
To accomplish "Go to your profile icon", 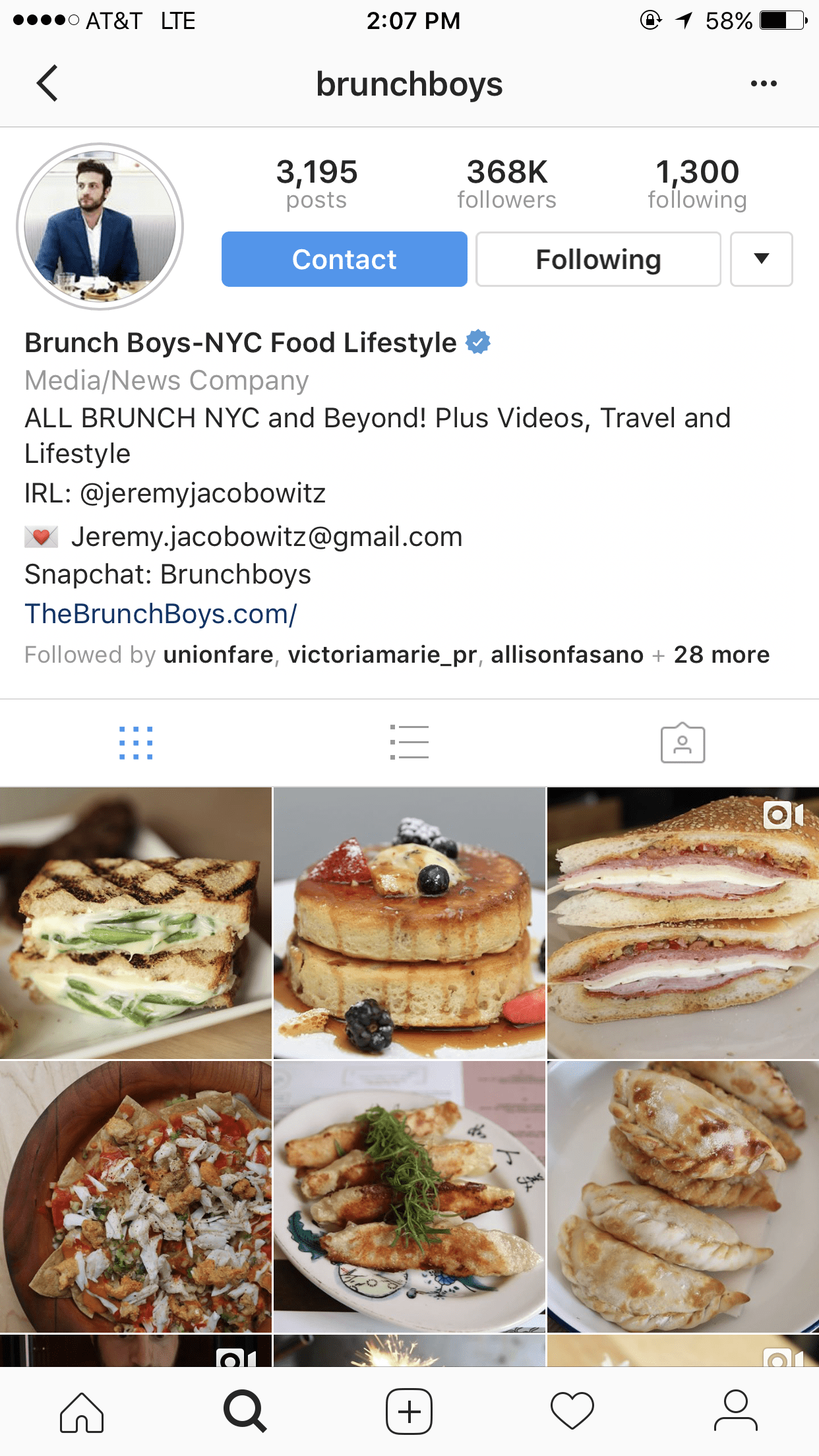I will tap(736, 1412).
